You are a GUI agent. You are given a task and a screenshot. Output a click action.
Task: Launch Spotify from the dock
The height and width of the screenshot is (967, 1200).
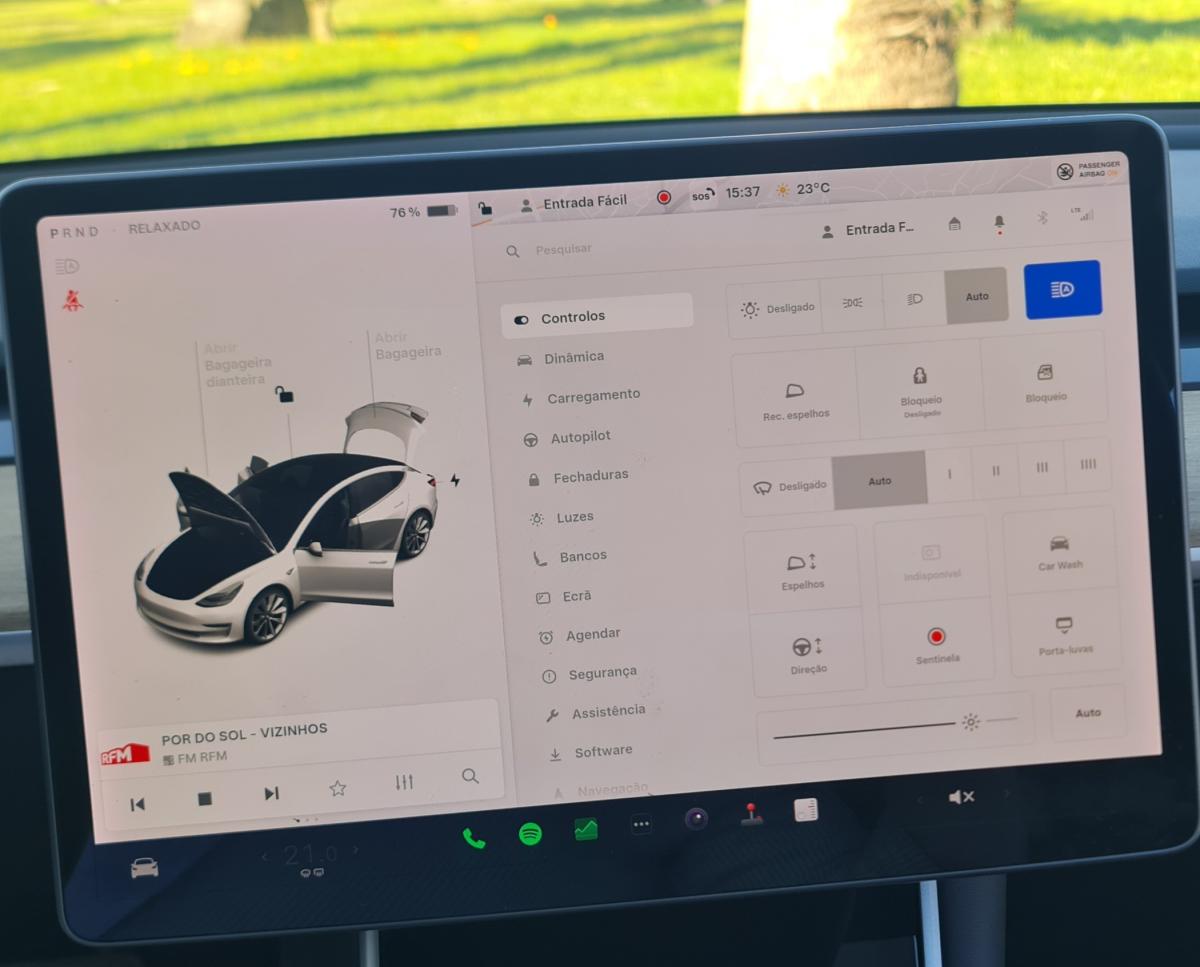531,834
